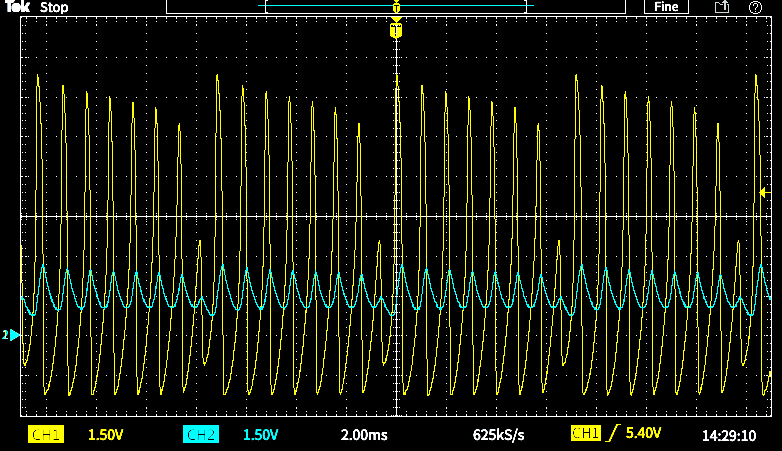Click the Stop acquisition status label
This screenshot has height=451, width=782.
[x=54, y=7]
